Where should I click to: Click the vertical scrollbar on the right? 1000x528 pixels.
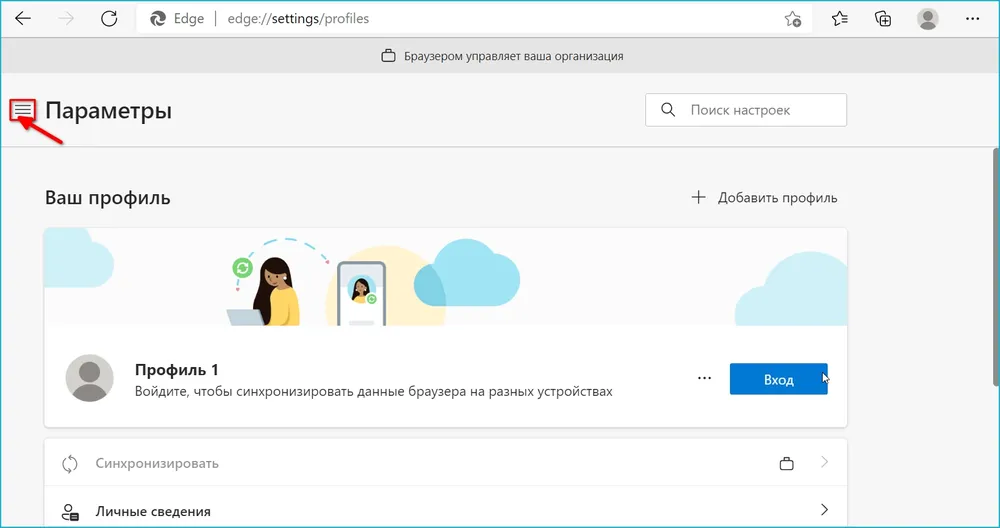click(995, 265)
